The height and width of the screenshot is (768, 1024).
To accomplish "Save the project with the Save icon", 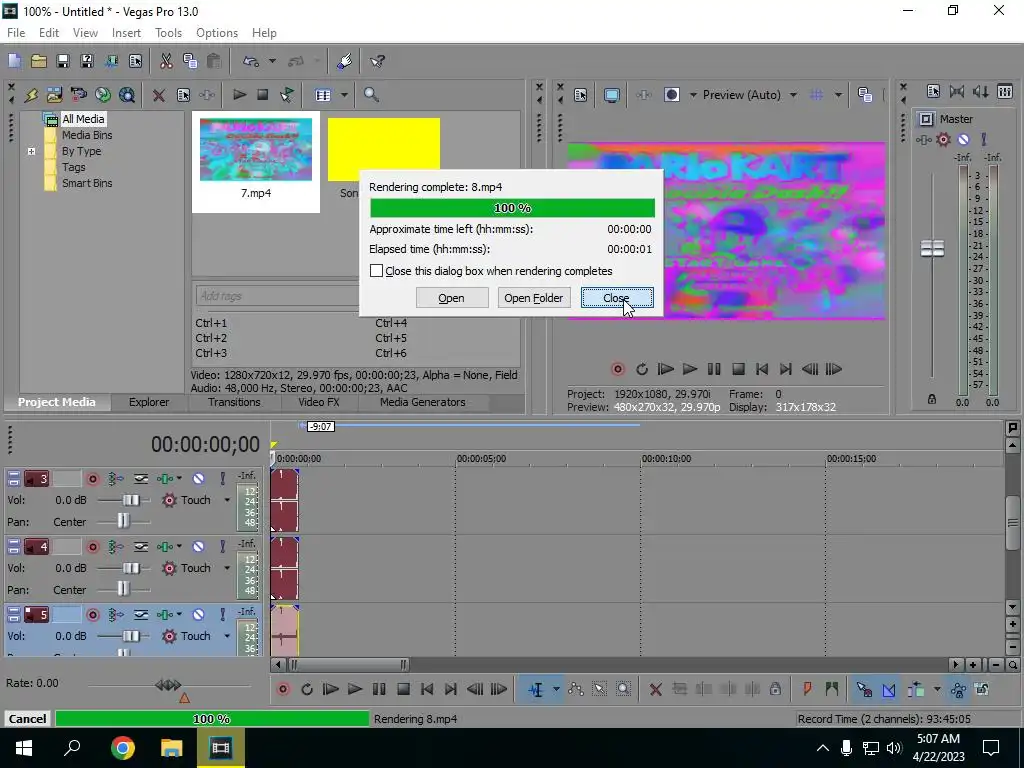I will (x=63, y=61).
